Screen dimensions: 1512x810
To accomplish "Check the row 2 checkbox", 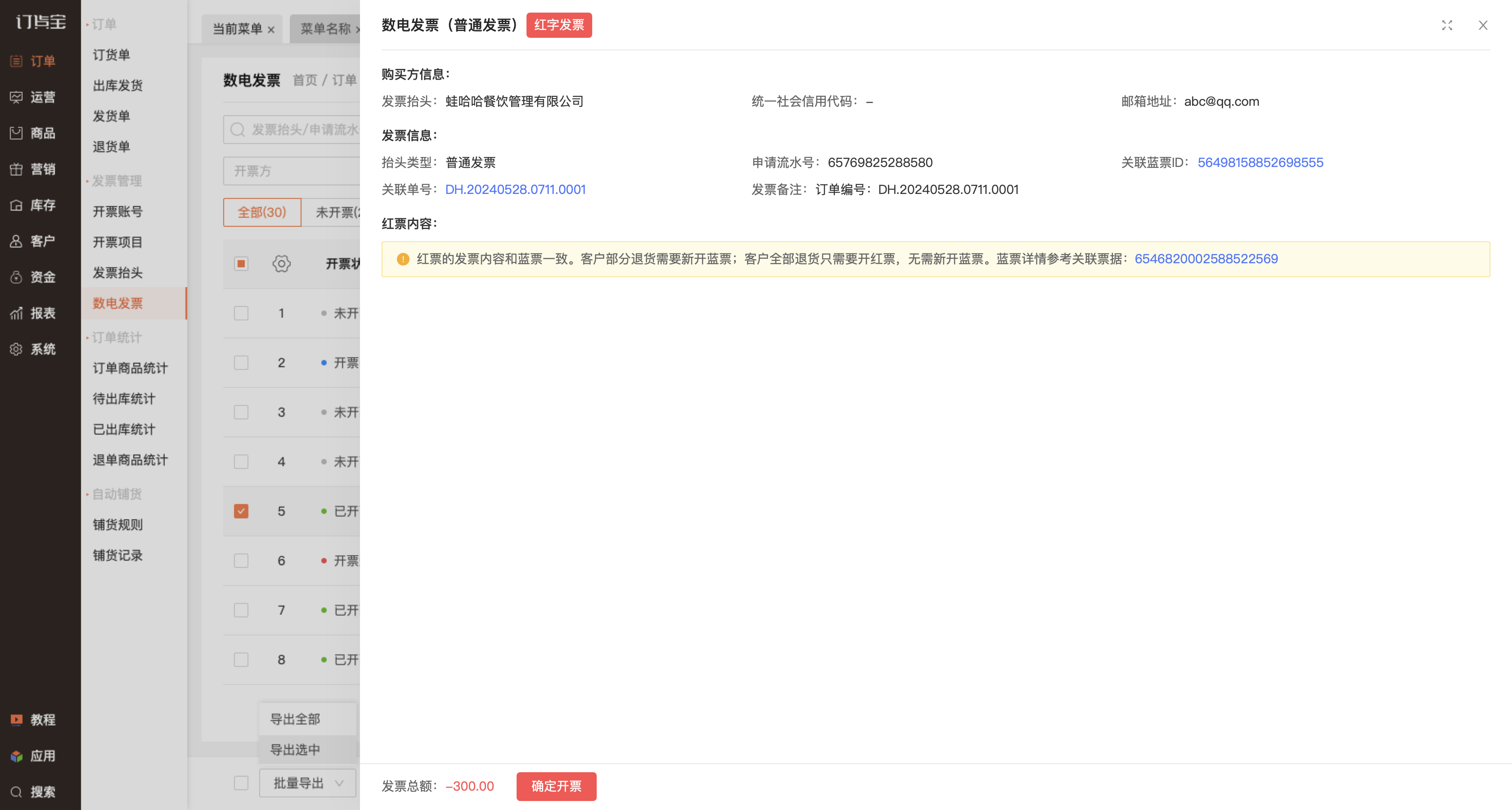I will tap(241, 363).
